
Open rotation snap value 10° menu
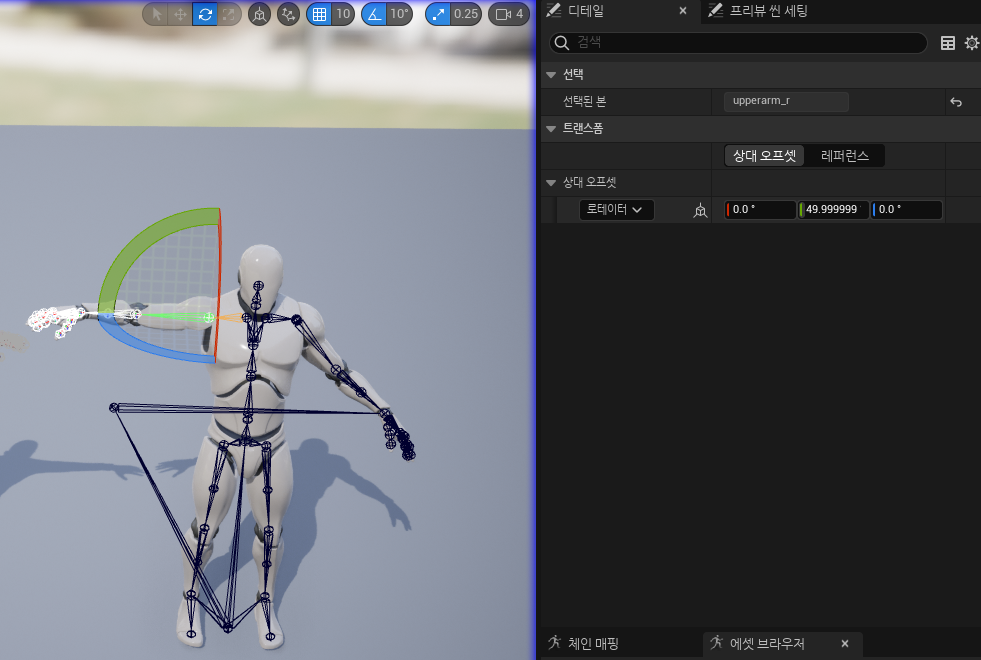399,14
